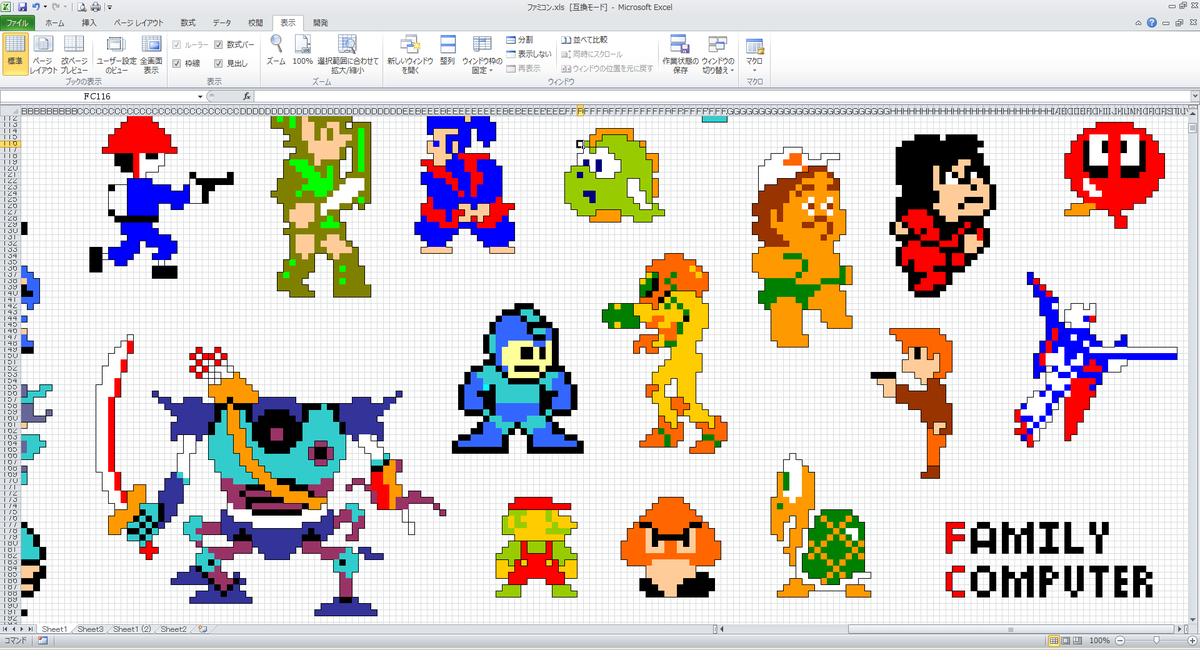Click in the formula bar input area
Screen dimensions: 1200x650
point(720,96)
